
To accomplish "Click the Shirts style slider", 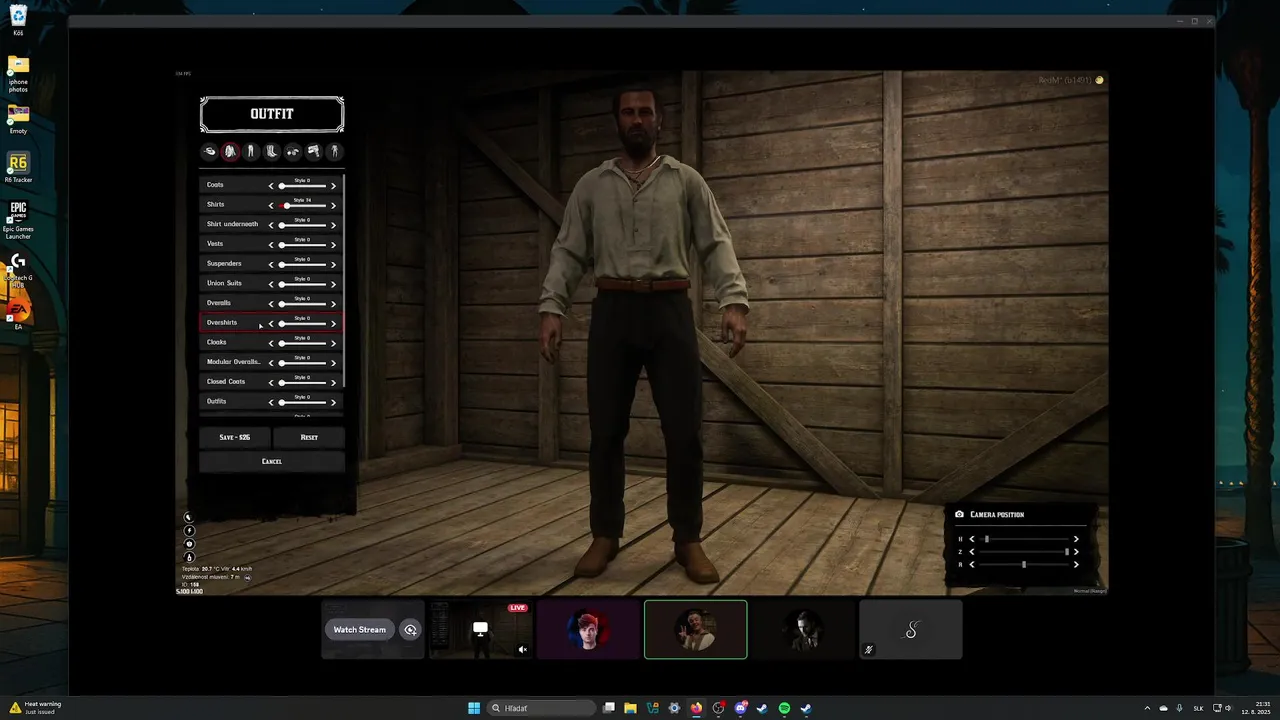I will point(302,206).
